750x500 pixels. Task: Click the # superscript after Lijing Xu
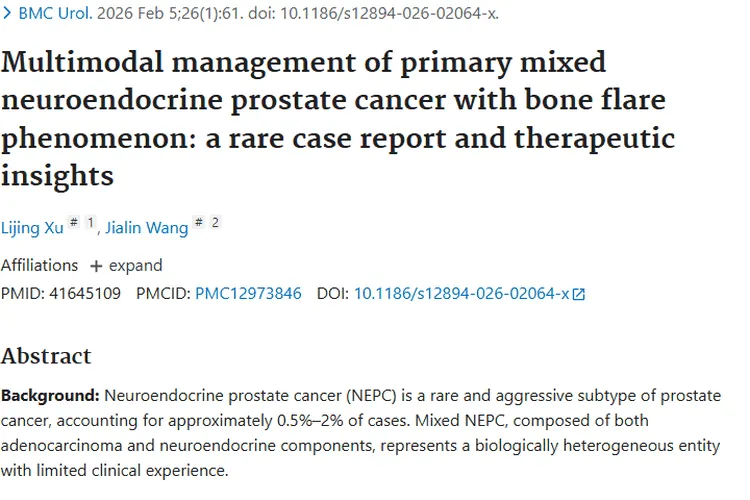point(74,224)
